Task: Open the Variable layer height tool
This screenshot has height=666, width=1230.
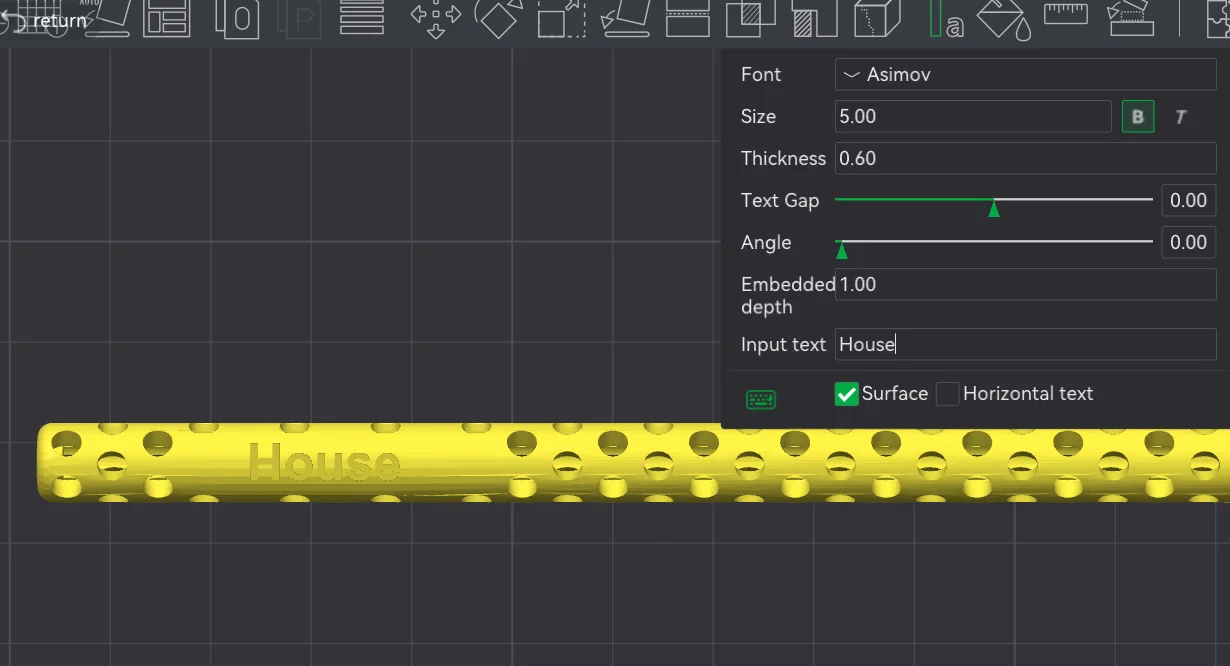Action: coord(362,17)
